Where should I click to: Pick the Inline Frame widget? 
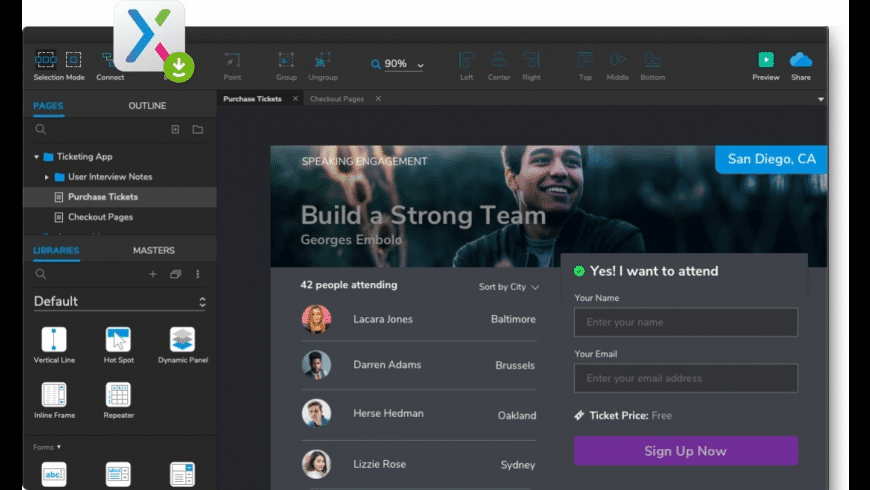[x=54, y=400]
